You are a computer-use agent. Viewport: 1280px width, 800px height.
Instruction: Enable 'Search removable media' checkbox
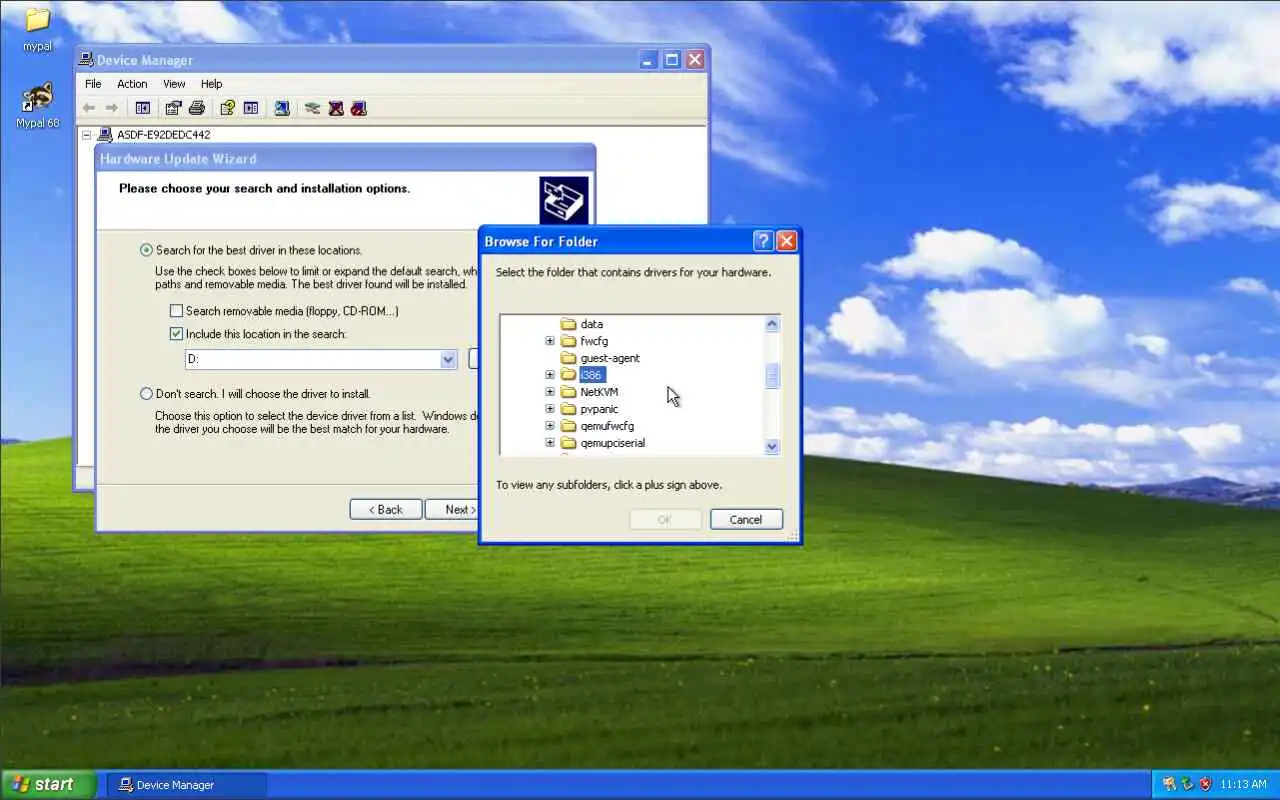tap(176, 311)
